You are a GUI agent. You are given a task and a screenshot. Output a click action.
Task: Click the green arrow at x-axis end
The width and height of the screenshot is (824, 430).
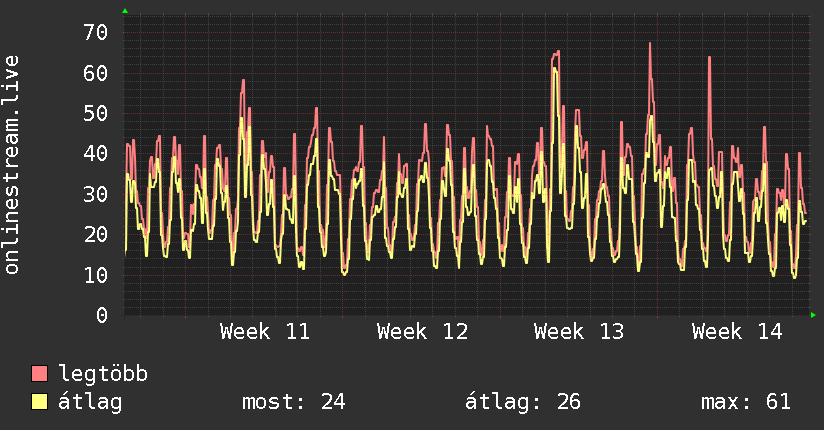click(813, 315)
